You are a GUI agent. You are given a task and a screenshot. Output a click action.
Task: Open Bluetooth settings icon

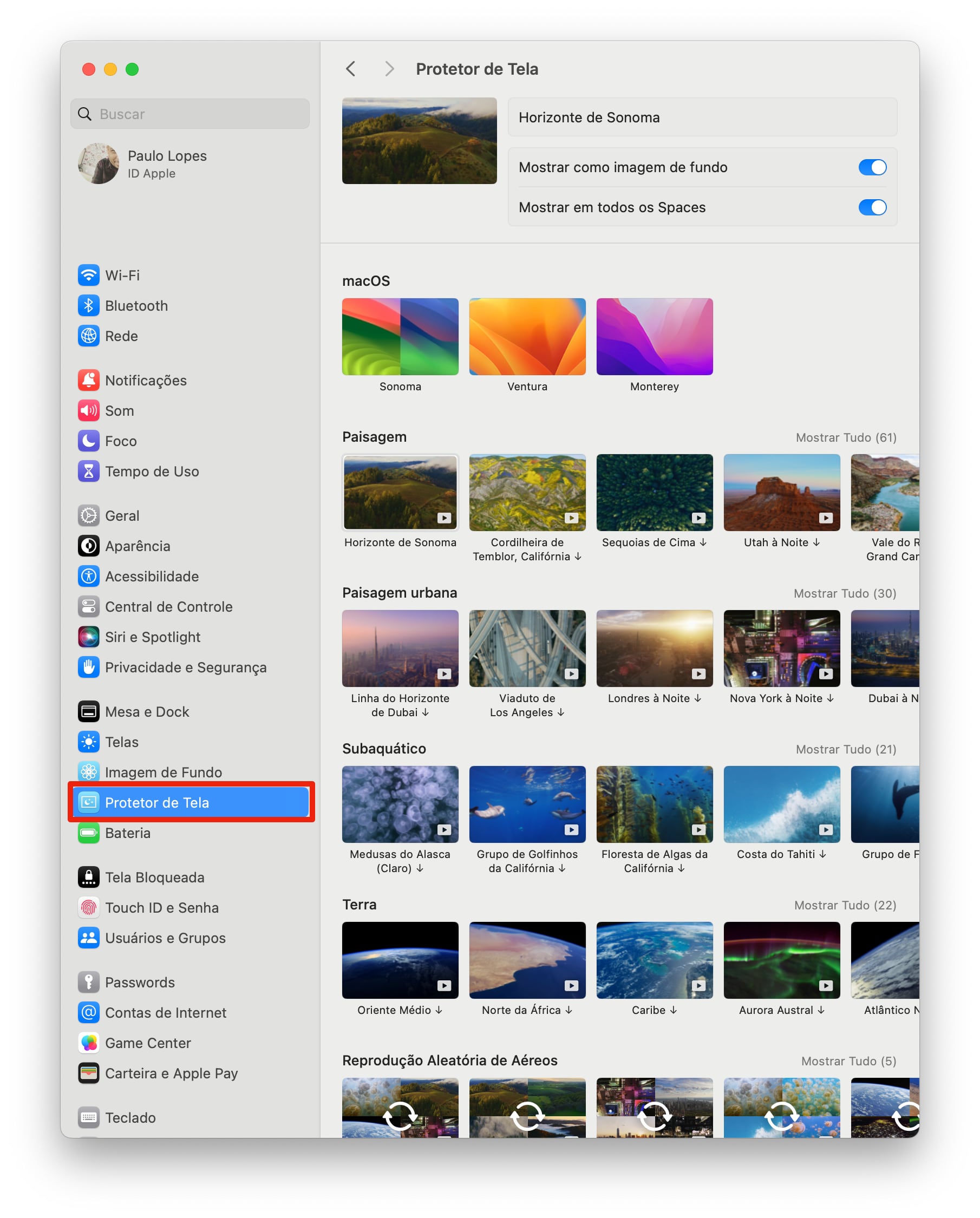[89, 306]
